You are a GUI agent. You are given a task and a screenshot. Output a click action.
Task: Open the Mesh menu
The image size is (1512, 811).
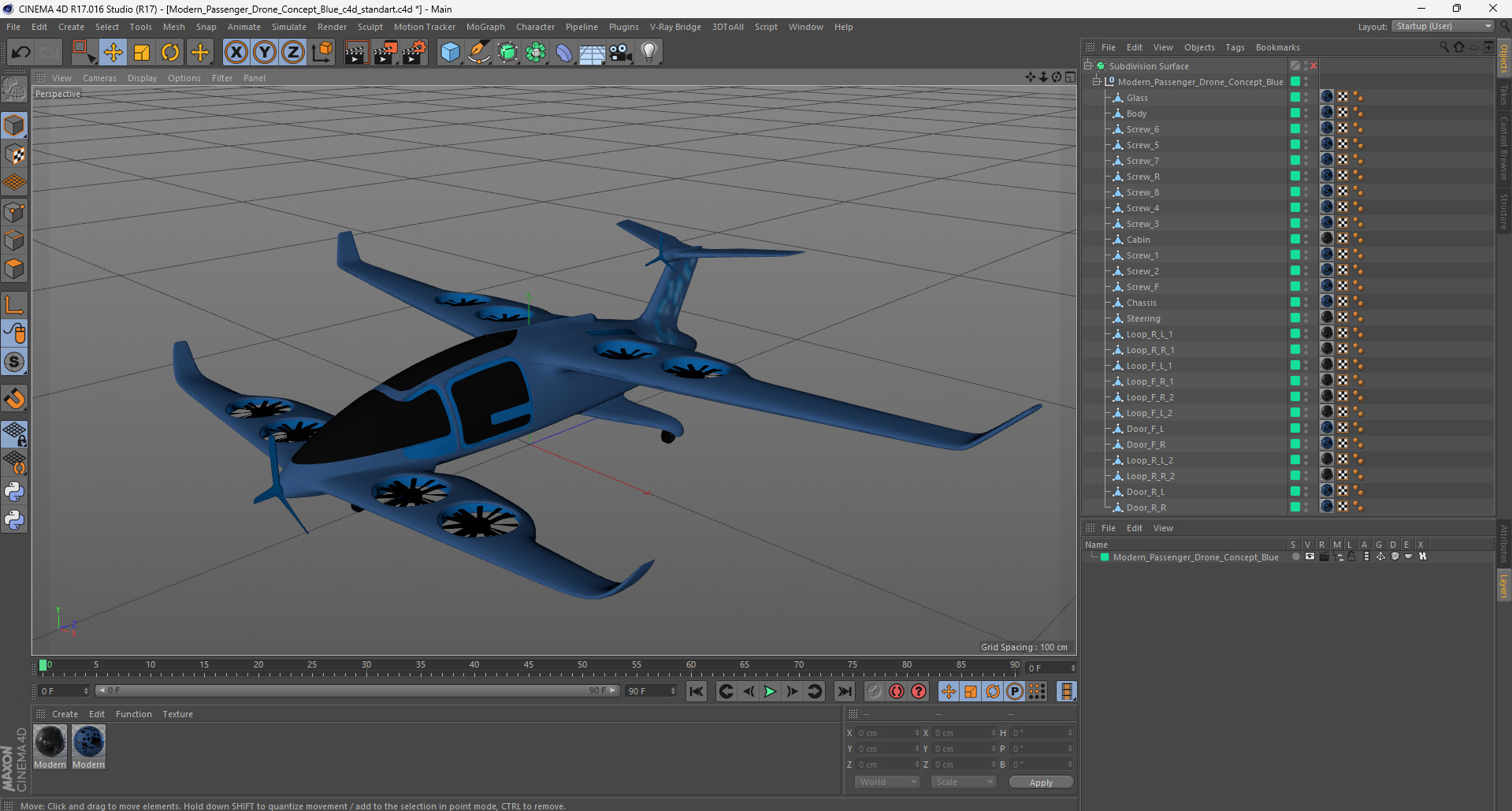(174, 27)
